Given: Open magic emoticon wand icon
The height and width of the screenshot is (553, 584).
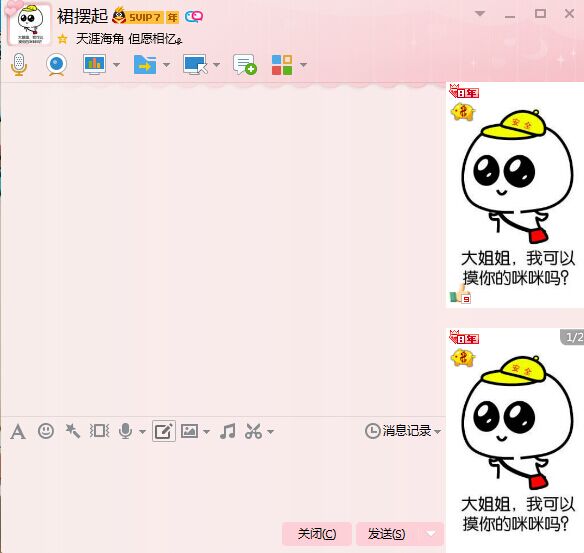Looking at the screenshot, I should tap(73, 431).
